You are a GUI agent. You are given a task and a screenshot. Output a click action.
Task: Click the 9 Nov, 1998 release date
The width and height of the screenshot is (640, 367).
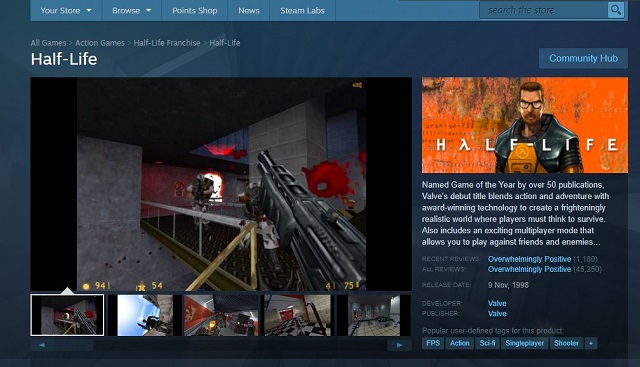(x=508, y=285)
